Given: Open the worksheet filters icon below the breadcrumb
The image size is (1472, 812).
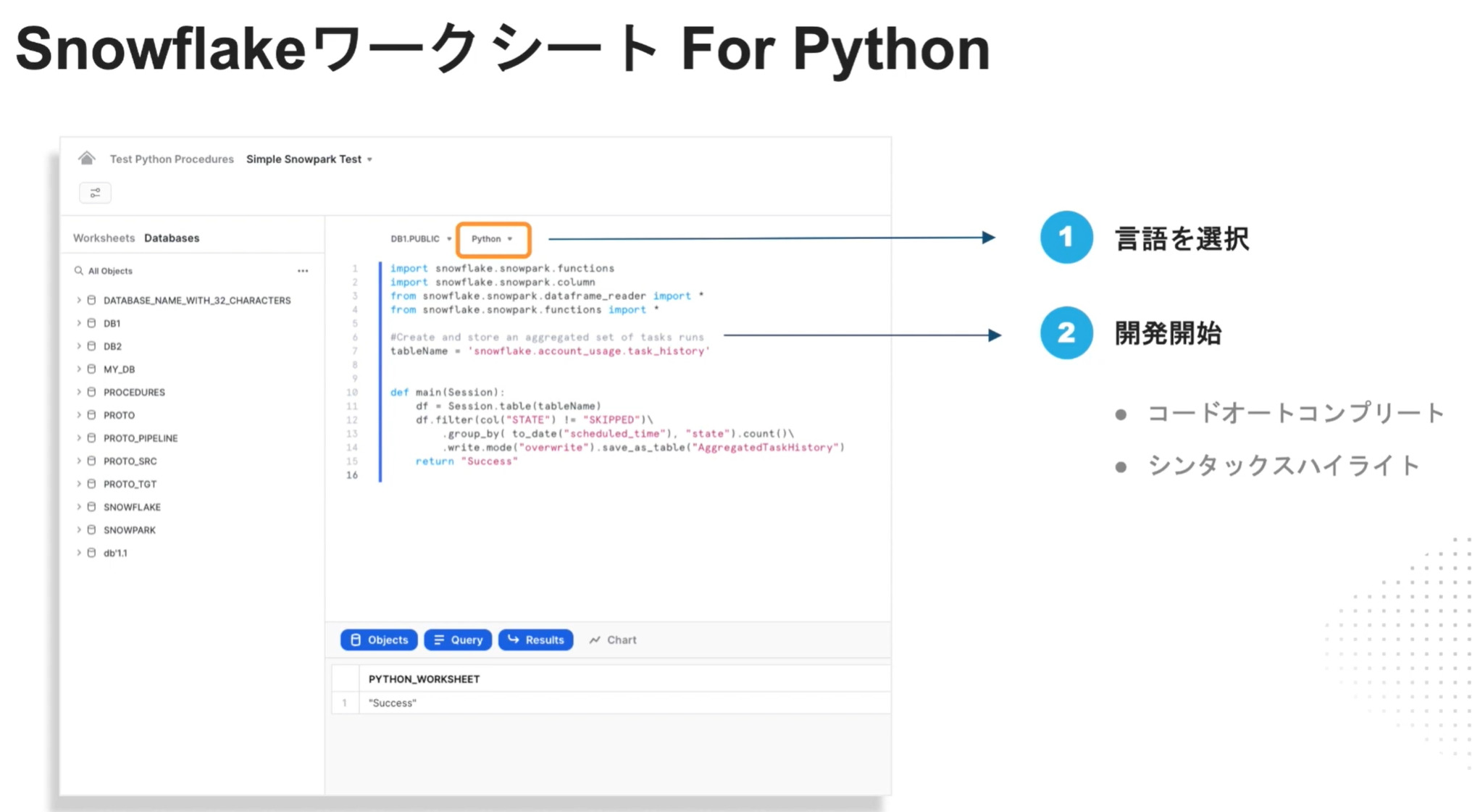Looking at the screenshot, I should coord(95,192).
